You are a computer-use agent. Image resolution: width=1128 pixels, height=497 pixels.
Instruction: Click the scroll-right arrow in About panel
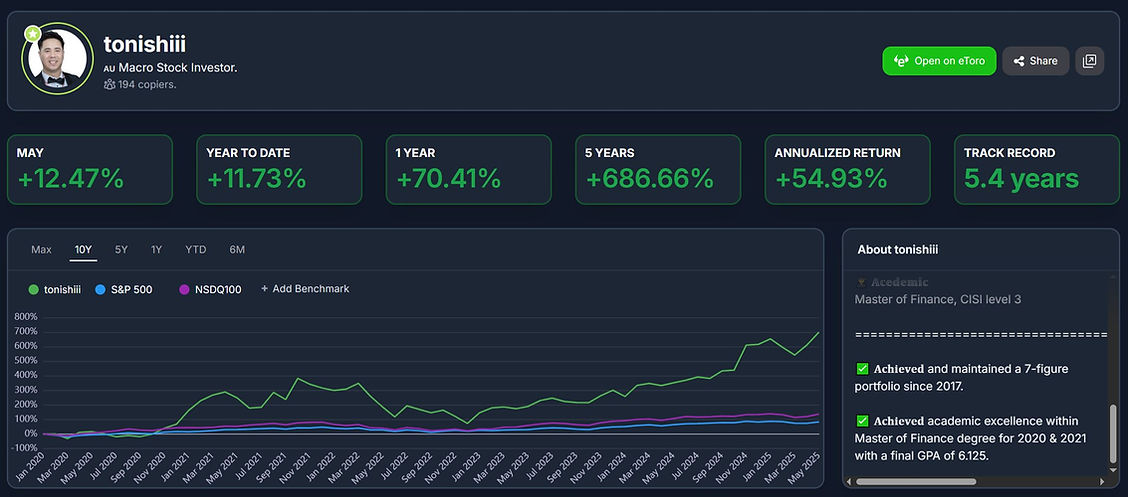(1104, 481)
